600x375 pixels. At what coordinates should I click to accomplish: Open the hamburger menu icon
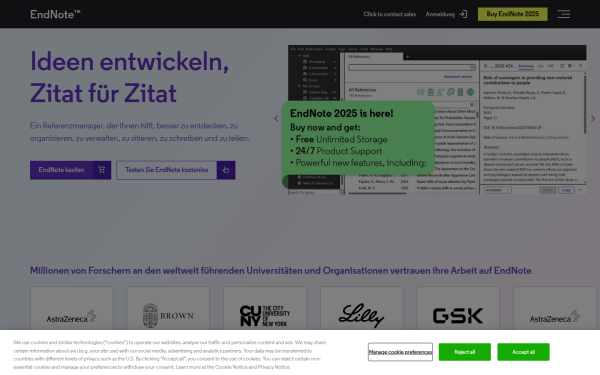click(x=563, y=14)
